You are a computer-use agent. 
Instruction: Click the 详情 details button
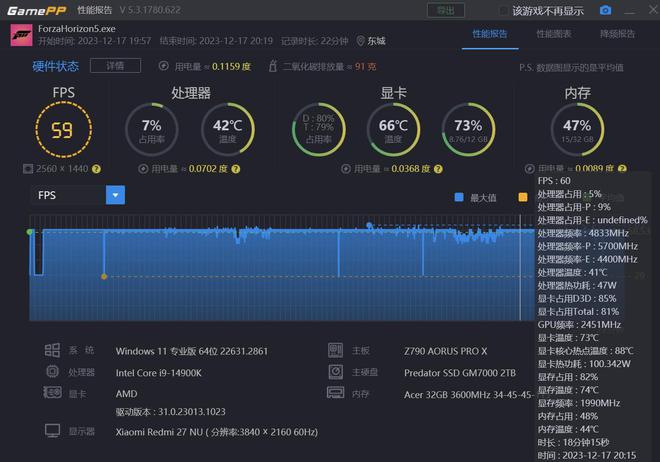(x=115, y=66)
